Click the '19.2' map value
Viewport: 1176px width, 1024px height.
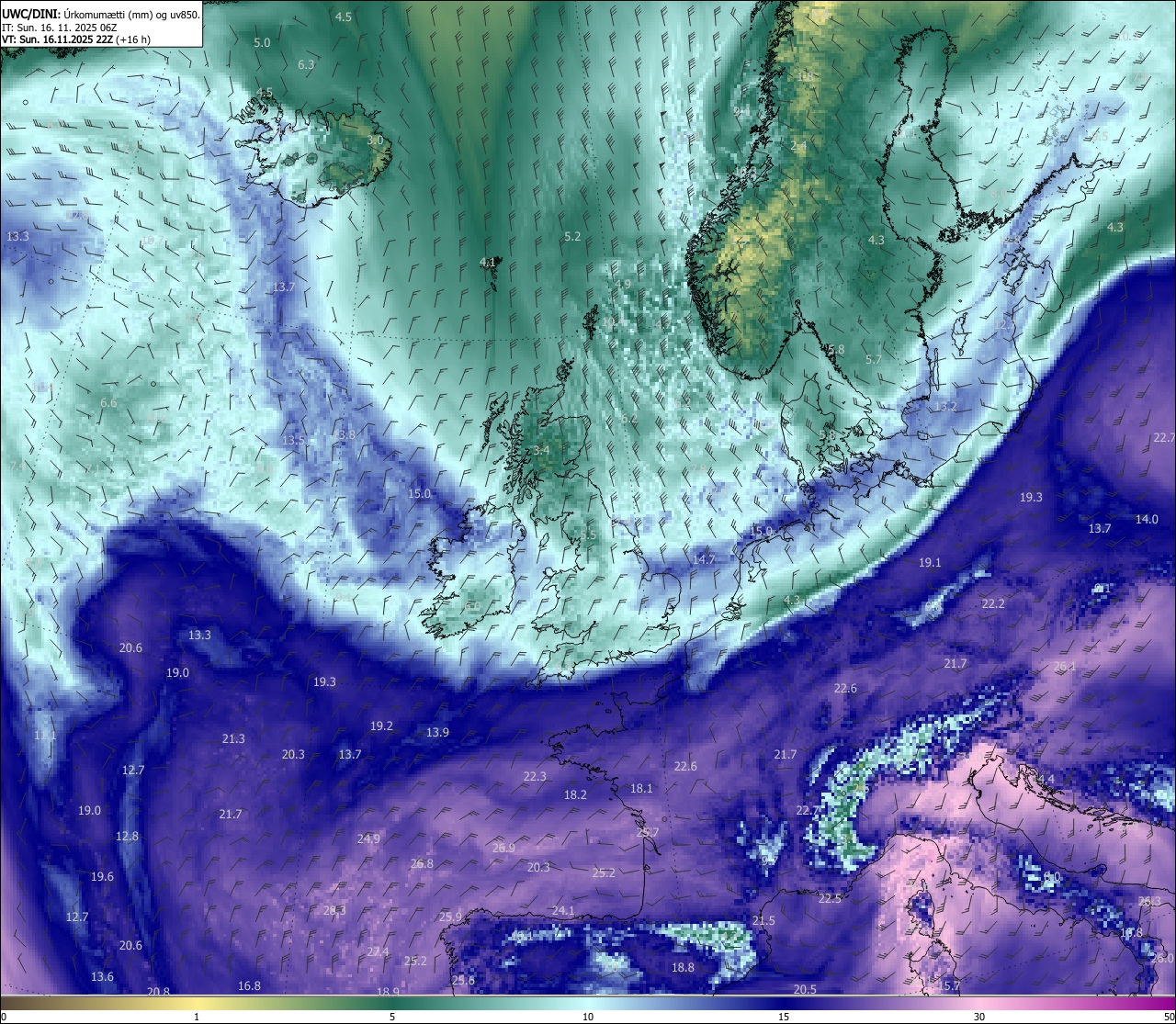pos(381,726)
